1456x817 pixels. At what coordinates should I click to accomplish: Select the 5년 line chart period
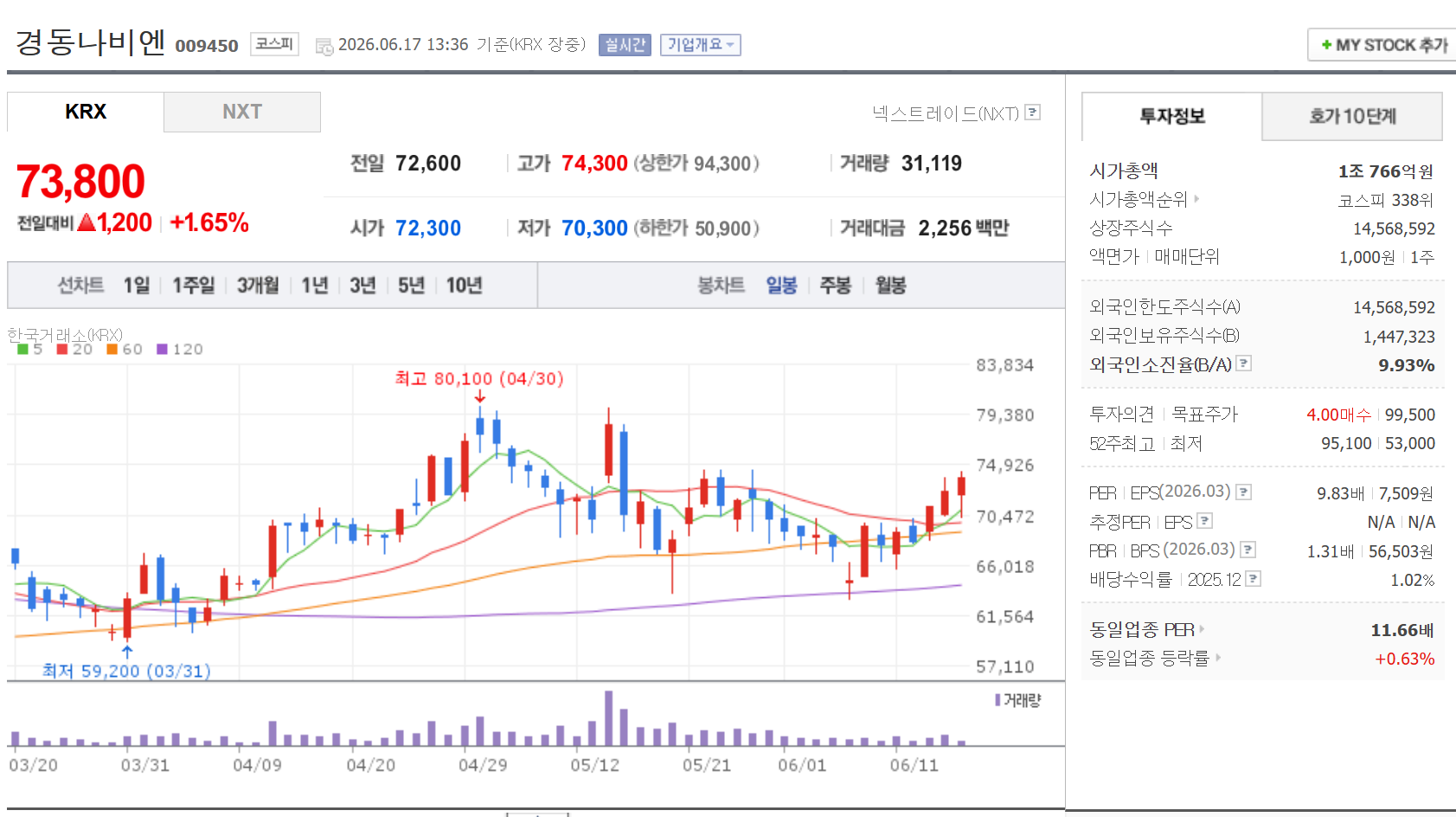tap(412, 285)
